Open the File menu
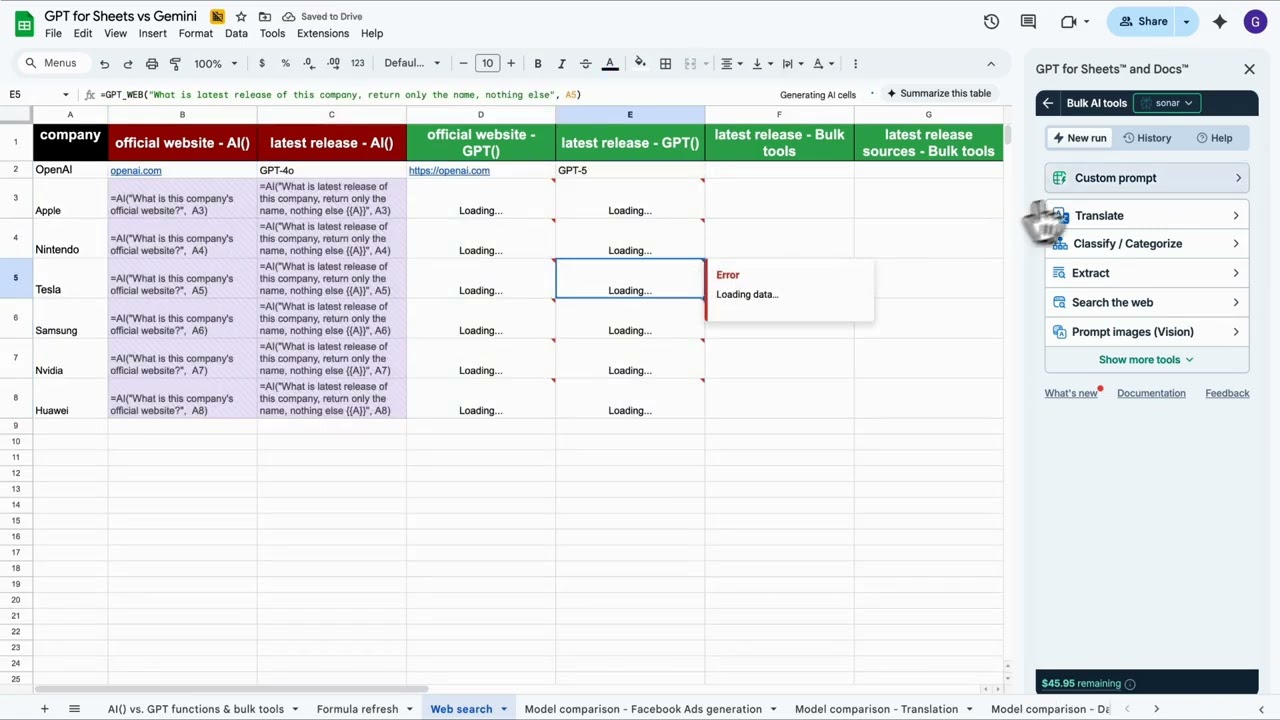 pyautogui.click(x=53, y=34)
